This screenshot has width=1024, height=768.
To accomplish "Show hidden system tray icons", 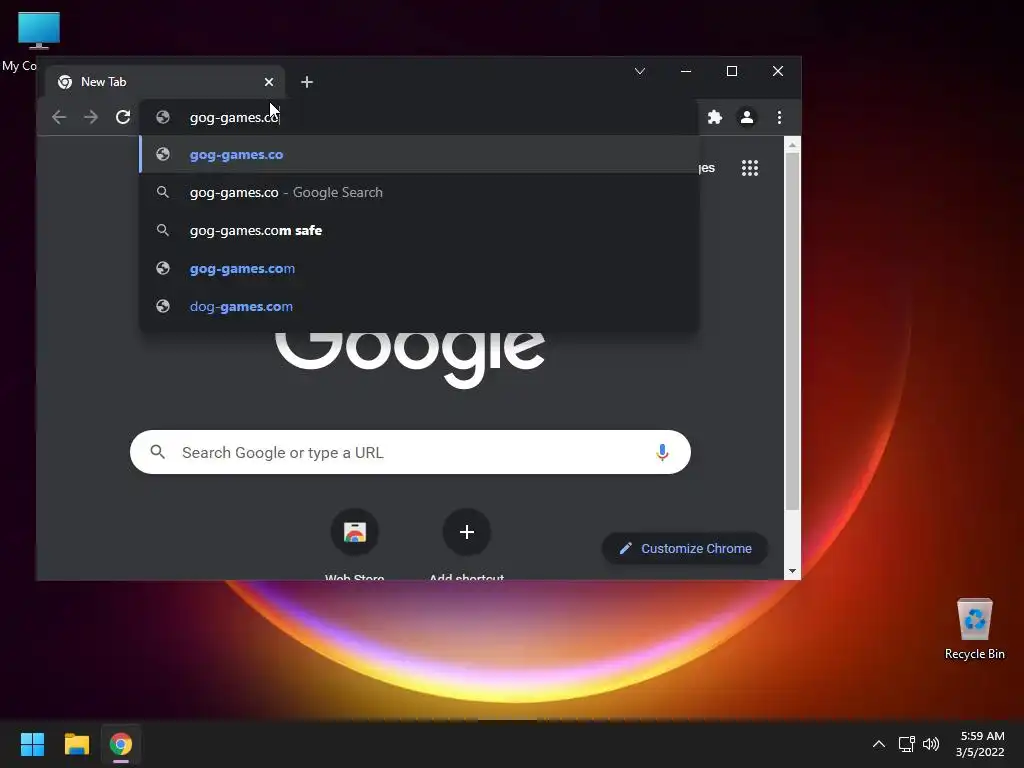I will pos(879,744).
